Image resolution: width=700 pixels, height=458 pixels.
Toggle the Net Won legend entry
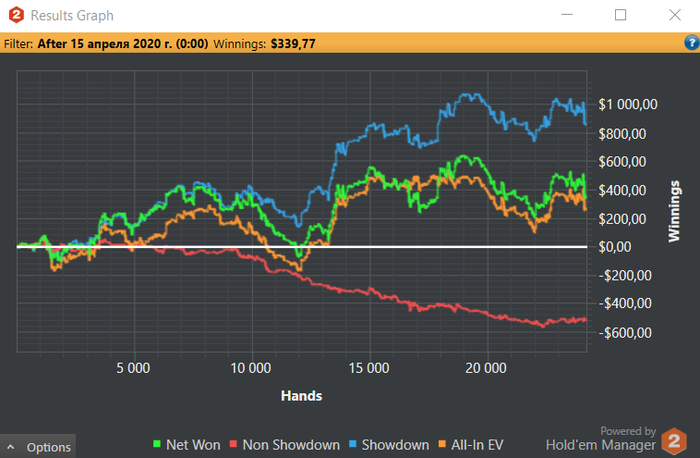tap(187, 445)
